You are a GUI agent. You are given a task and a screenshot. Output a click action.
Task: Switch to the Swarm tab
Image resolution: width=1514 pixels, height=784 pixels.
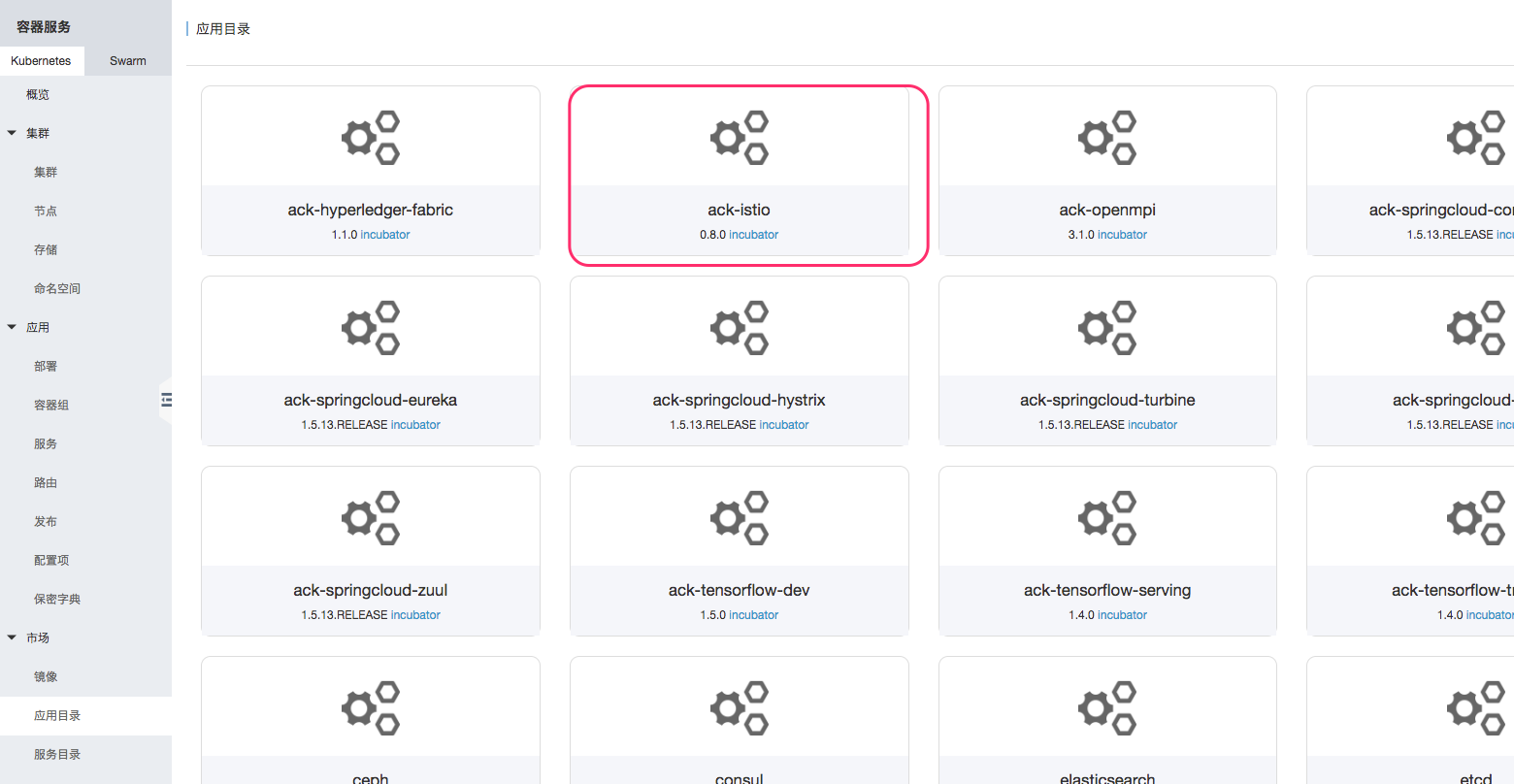(128, 61)
